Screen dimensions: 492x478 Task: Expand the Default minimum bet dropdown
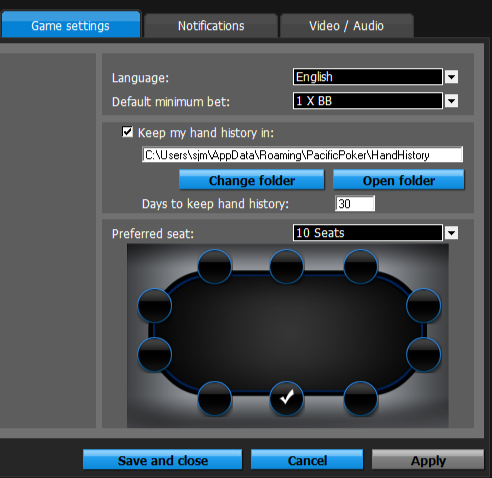click(452, 101)
